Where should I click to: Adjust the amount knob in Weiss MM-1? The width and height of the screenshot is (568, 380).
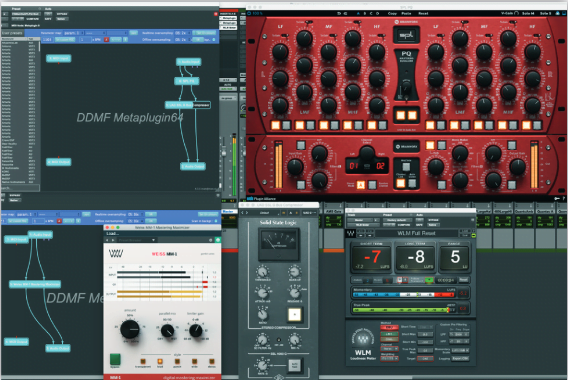[x=130, y=329]
